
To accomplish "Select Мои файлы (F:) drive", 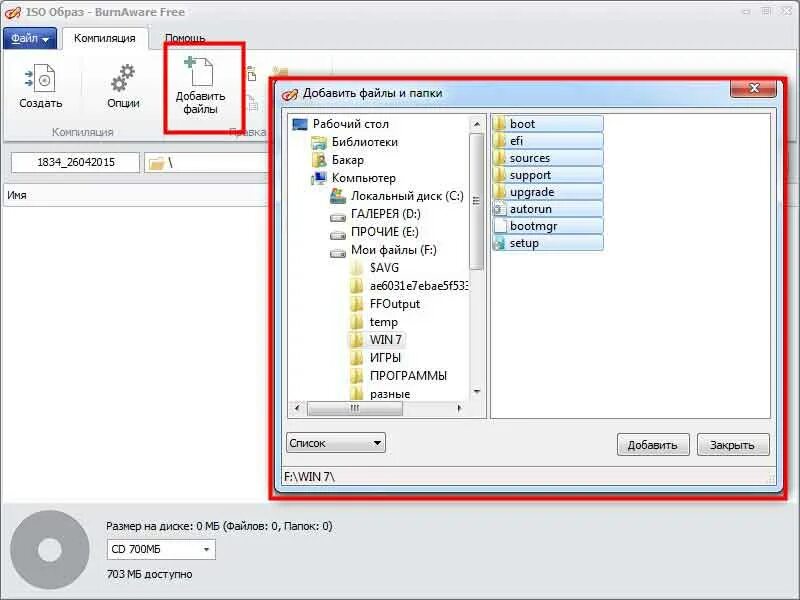I will 384,250.
